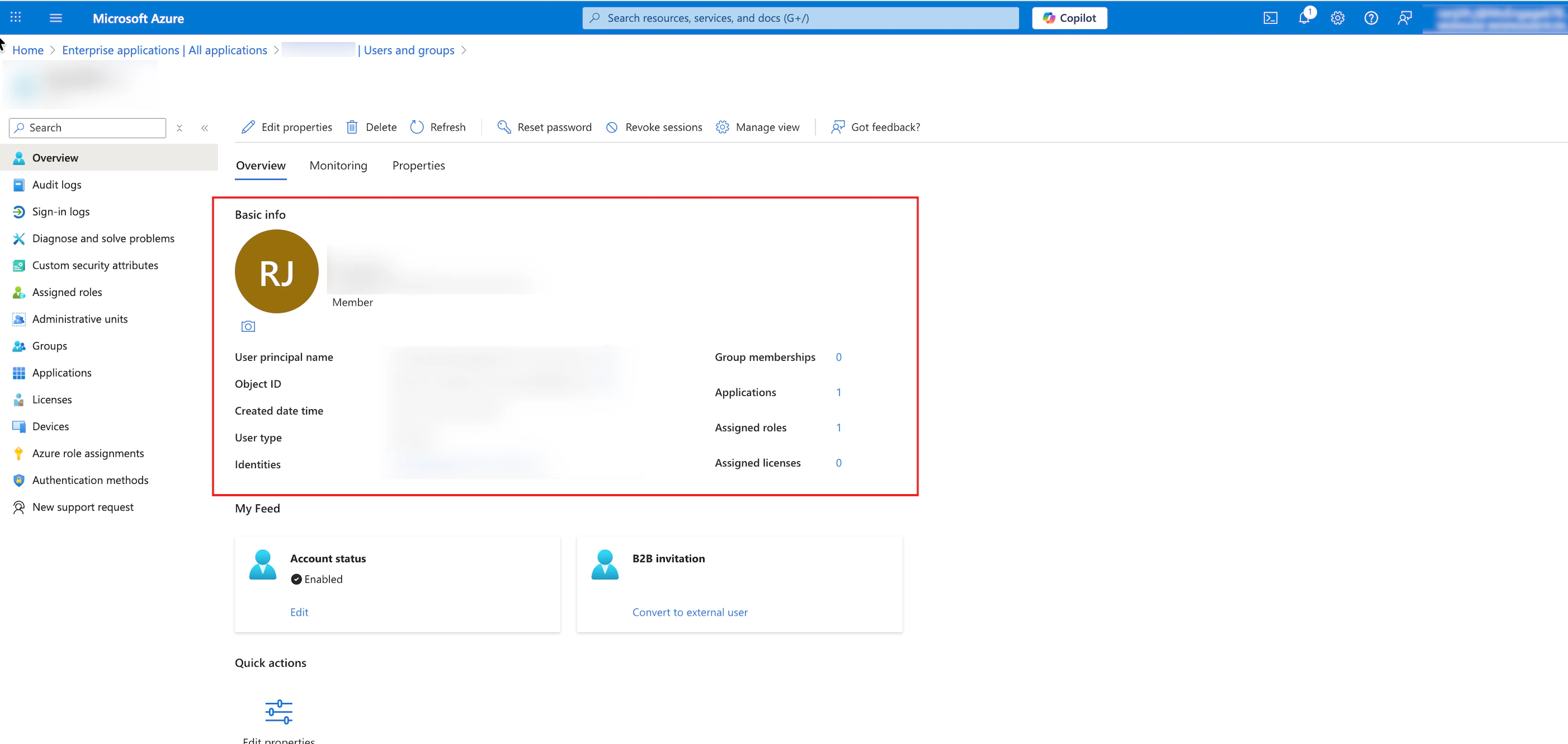Clear the sidebar search with the X
Image resolution: width=1568 pixels, height=744 pixels.
click(179, 128)
